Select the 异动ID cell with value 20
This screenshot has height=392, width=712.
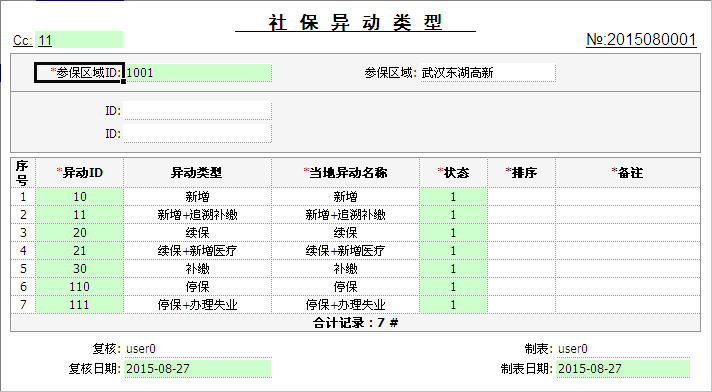pyautogui.click(x=79, y=233)
